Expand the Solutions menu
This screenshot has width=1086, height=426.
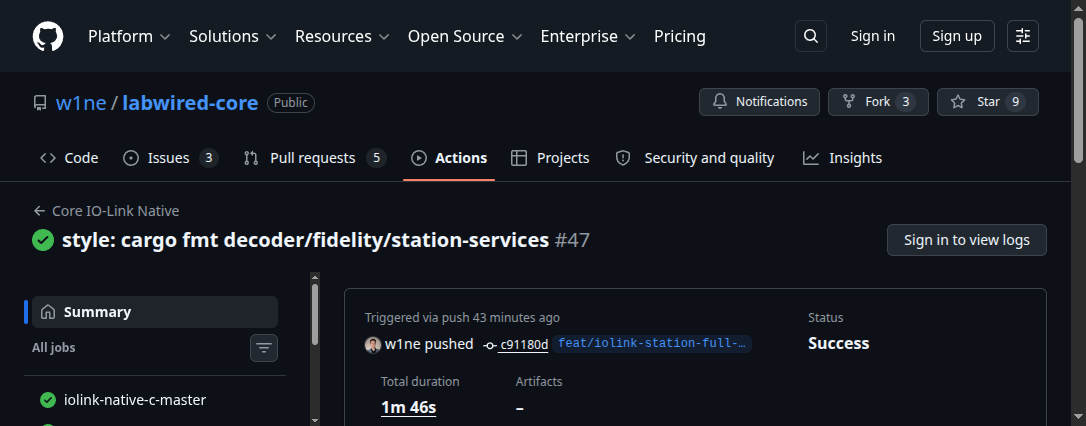coord(233,36)
